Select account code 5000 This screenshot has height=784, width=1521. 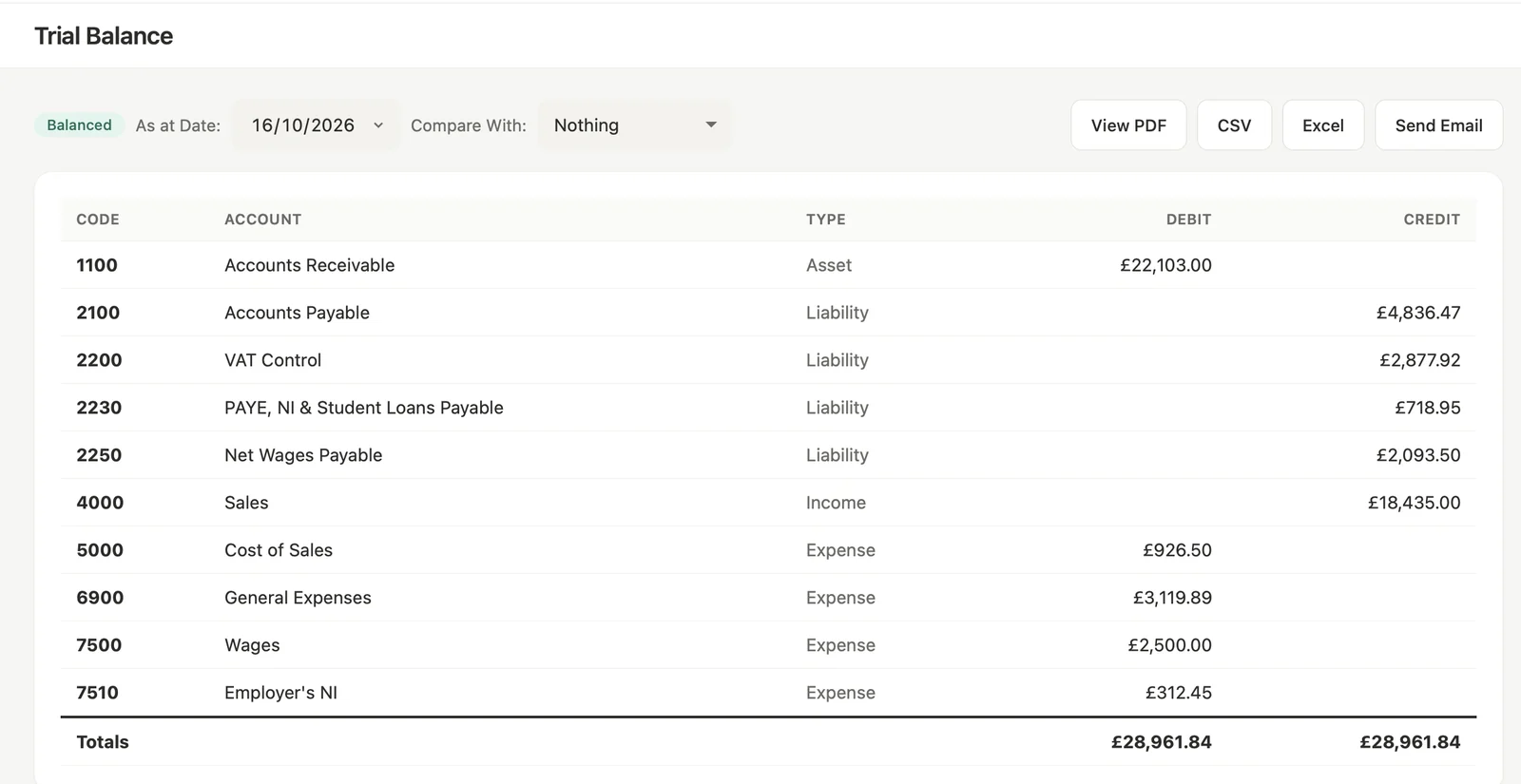pyautogui.click(x=100, y=550)
